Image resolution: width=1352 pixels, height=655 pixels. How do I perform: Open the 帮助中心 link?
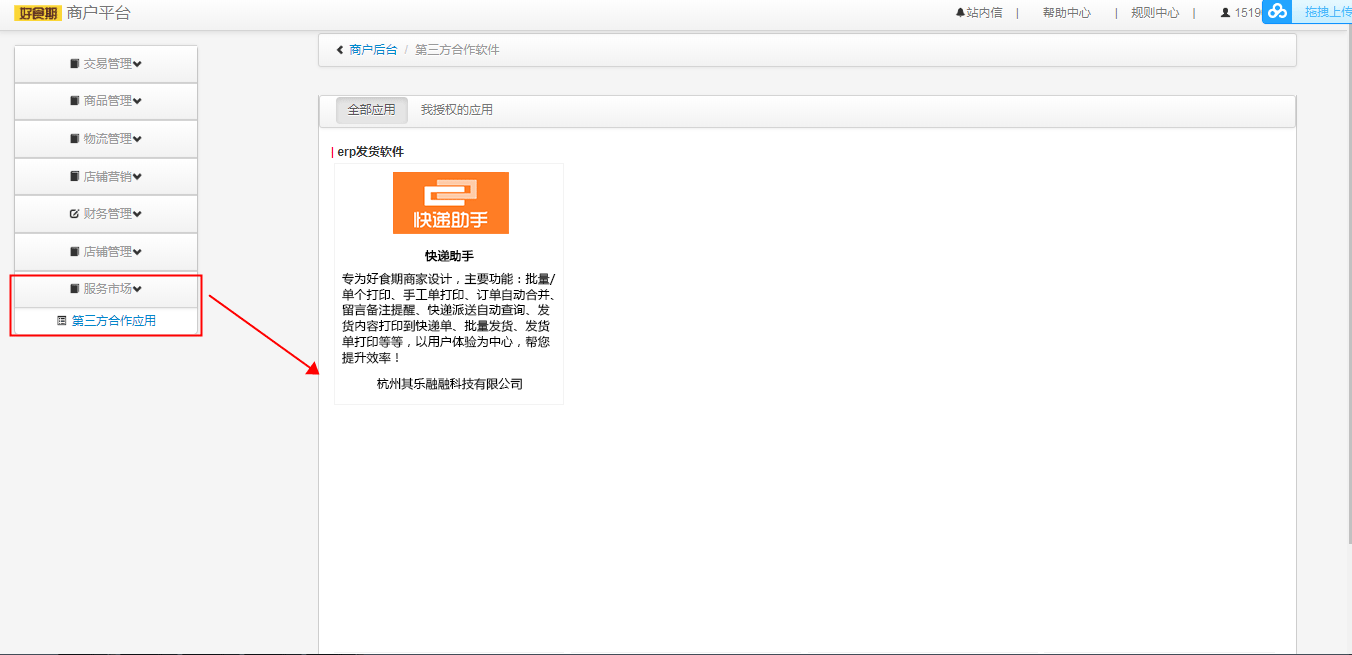(x=1067, y=13)
